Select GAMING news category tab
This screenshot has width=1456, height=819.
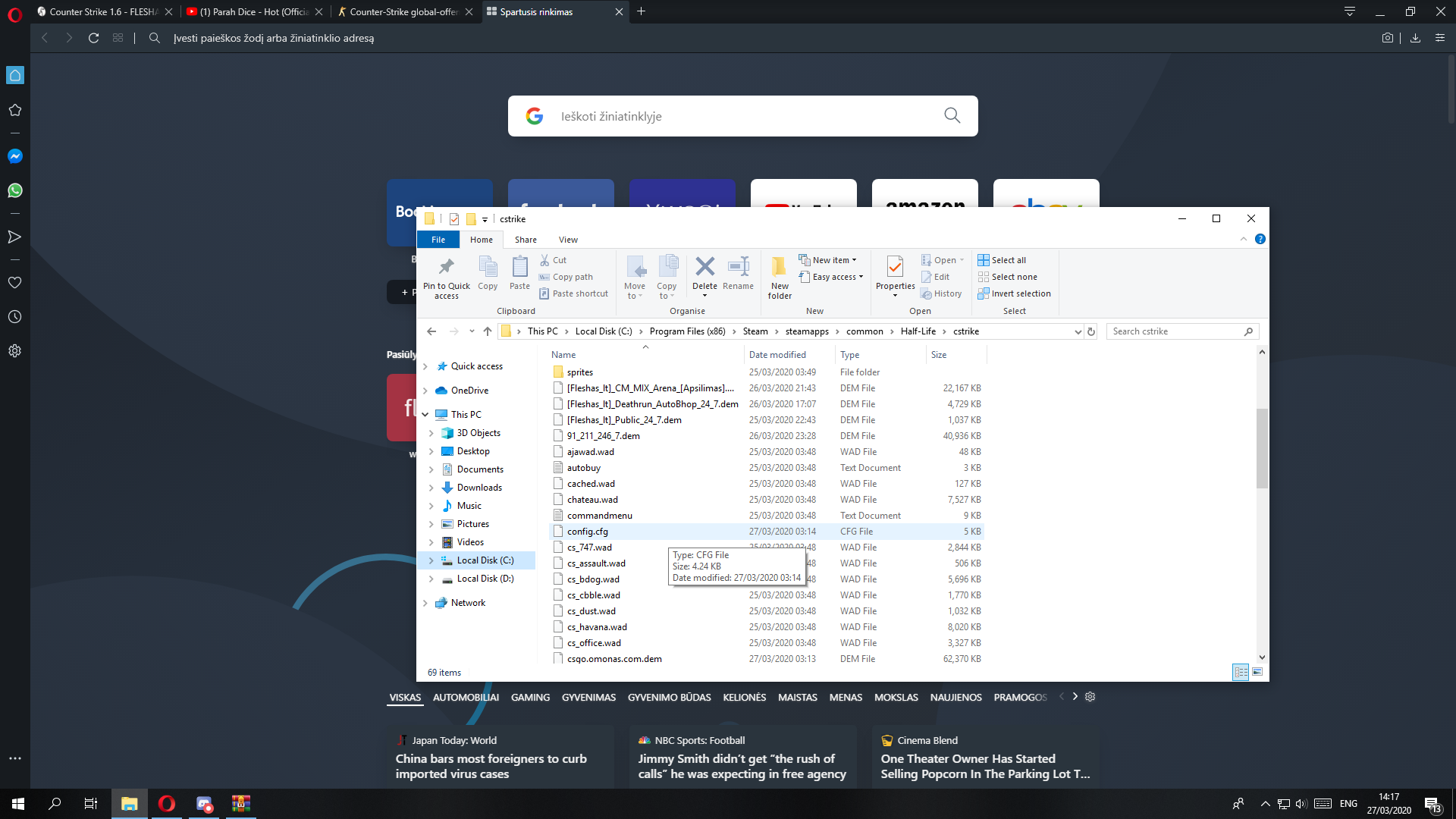coord(530,698)
